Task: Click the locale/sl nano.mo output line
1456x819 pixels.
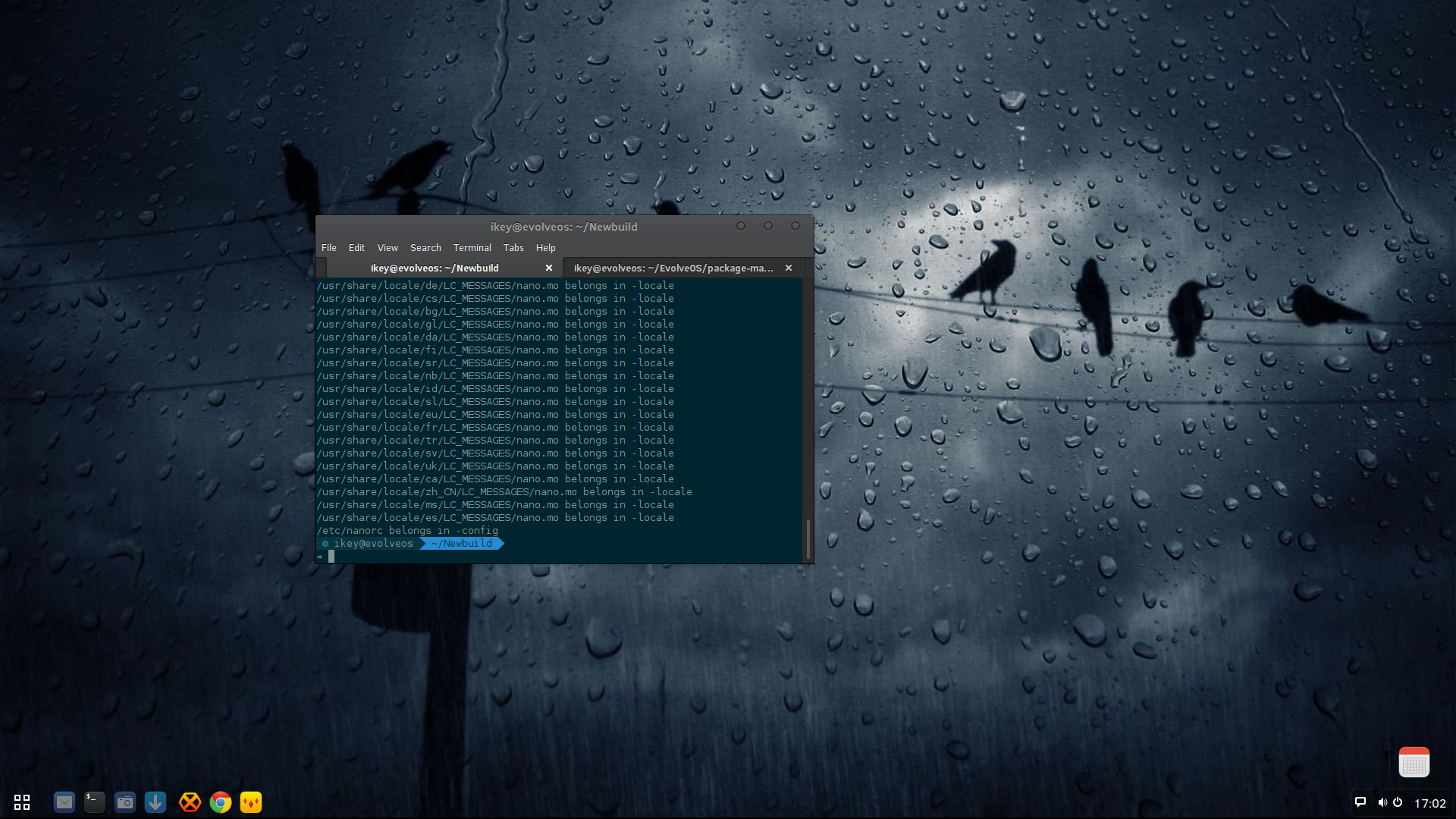Action: pos(495,402)
